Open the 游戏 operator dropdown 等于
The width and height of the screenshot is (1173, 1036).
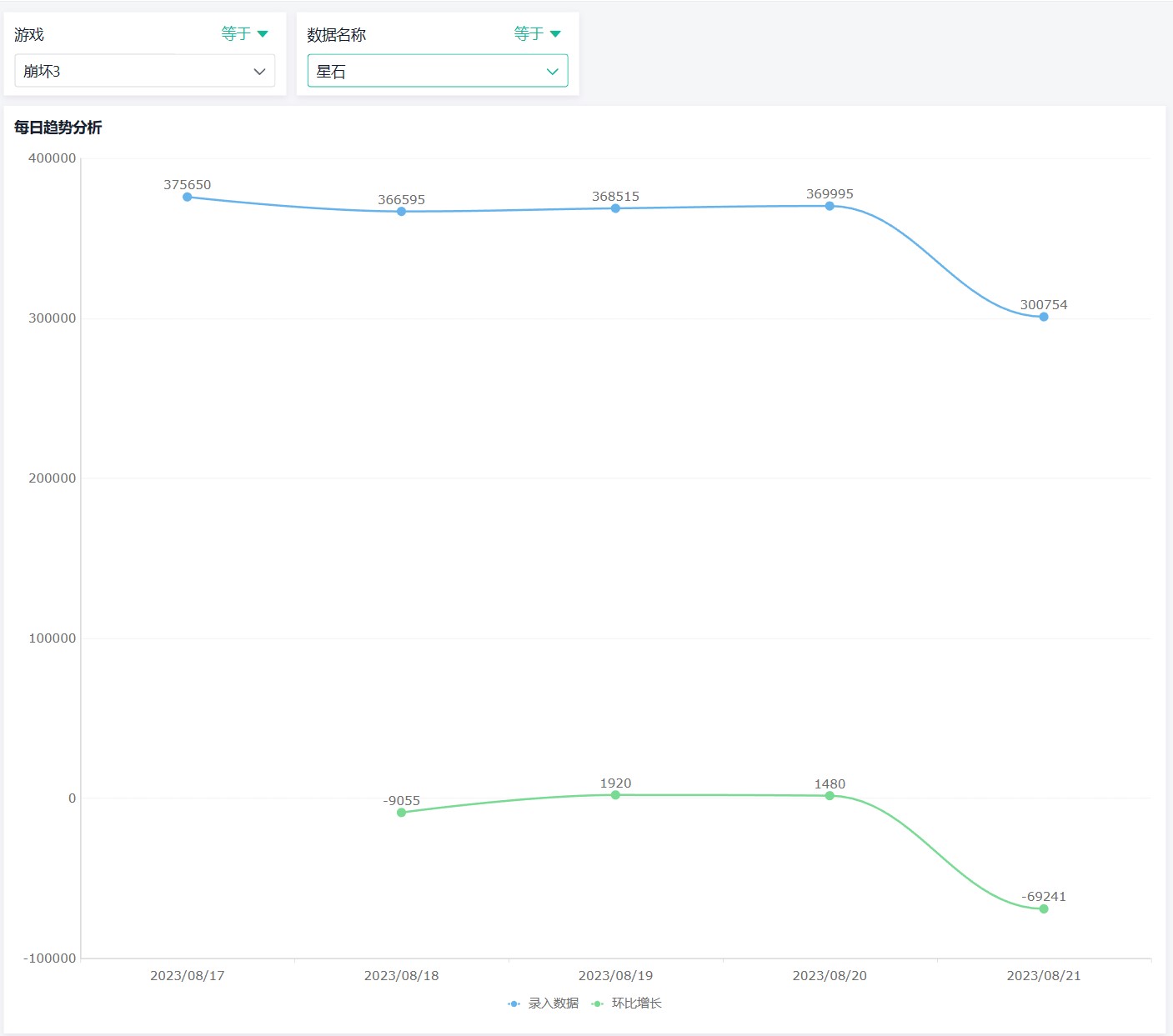coord(244,34)
